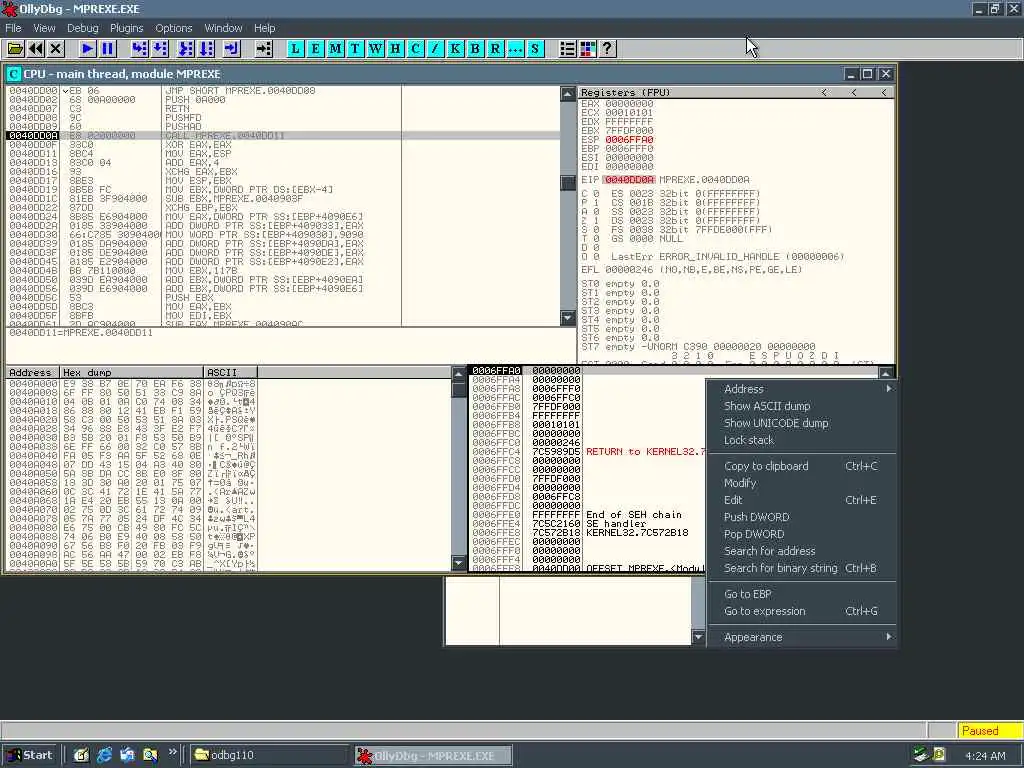
Task: Select Modify in the context menu
Action: pos(803,483)
